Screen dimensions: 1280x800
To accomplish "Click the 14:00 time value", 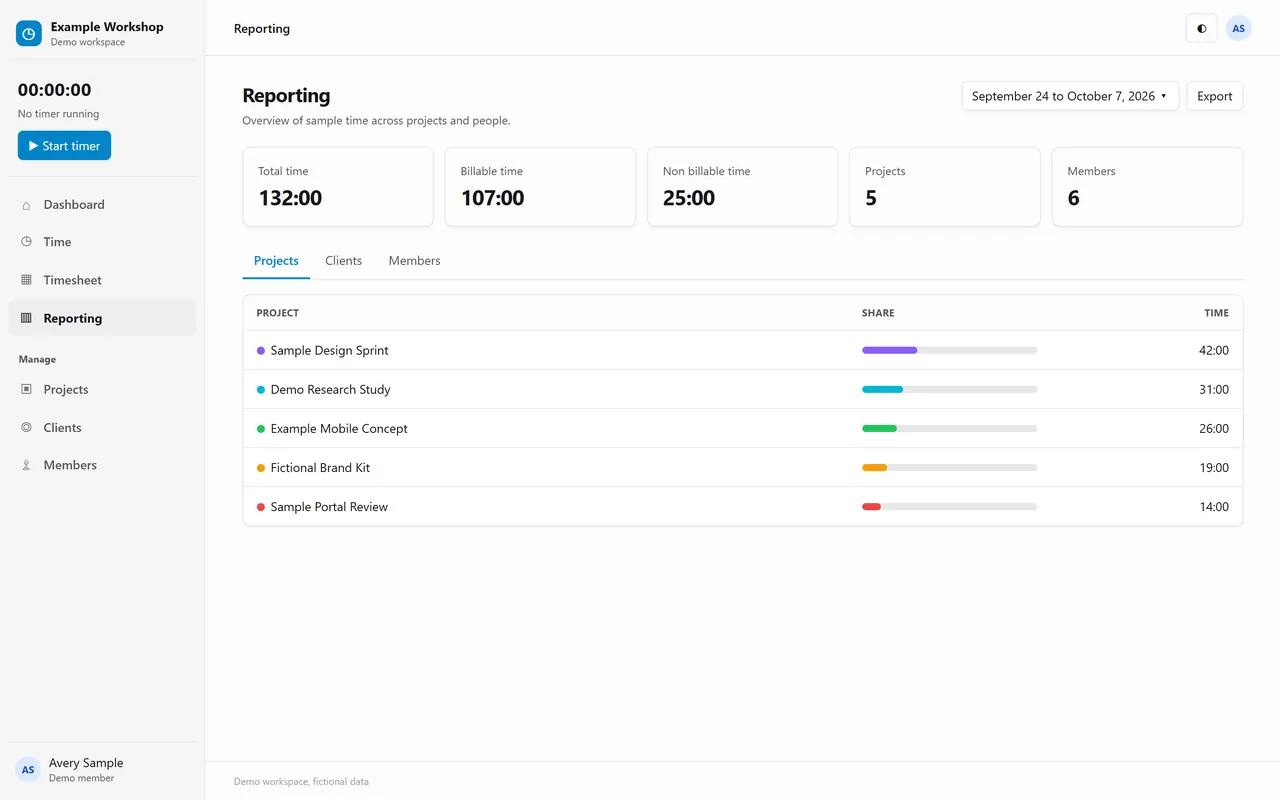I will pos(1214,506).
